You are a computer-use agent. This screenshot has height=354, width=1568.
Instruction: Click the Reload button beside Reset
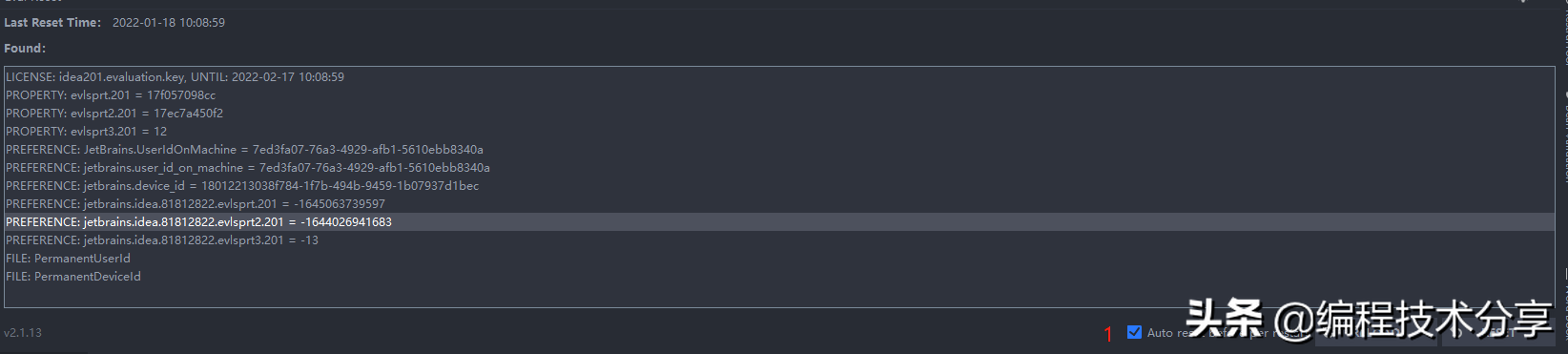pos(1376,333)
